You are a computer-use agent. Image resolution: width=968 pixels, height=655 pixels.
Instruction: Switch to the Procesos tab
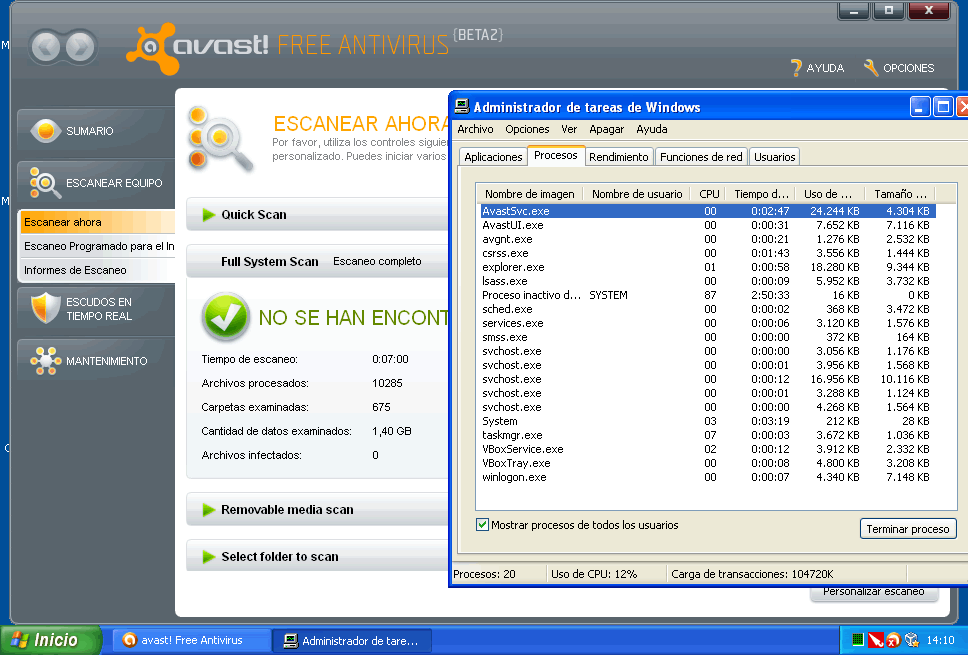click(x=556, y=155)
